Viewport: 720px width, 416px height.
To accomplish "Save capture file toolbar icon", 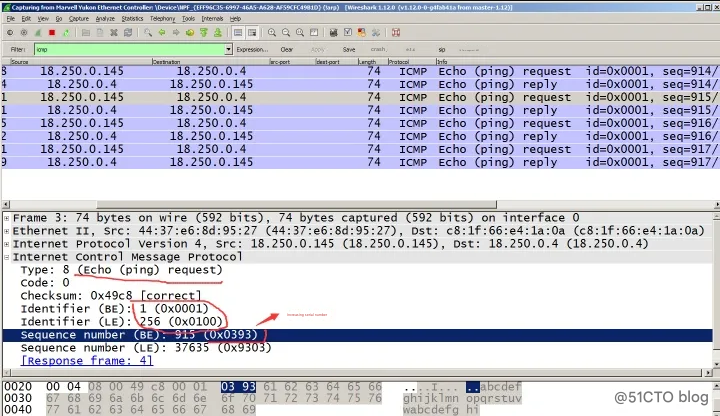I will (100, 33).
